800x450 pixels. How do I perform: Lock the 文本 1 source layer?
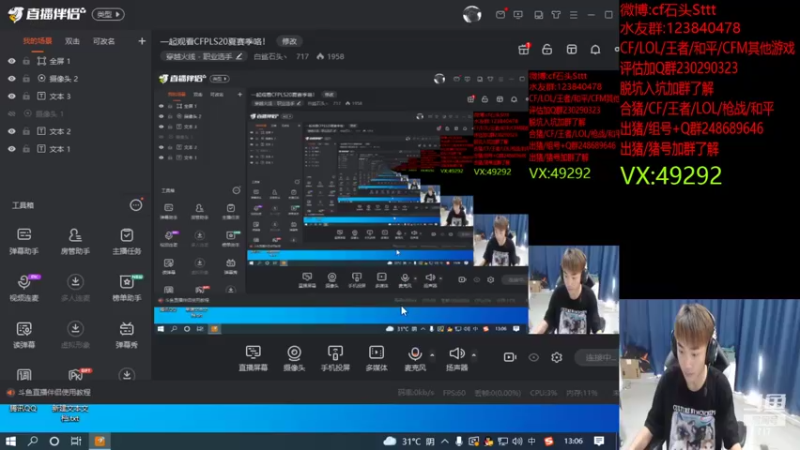pyautogui.click(x=26, y=149)
